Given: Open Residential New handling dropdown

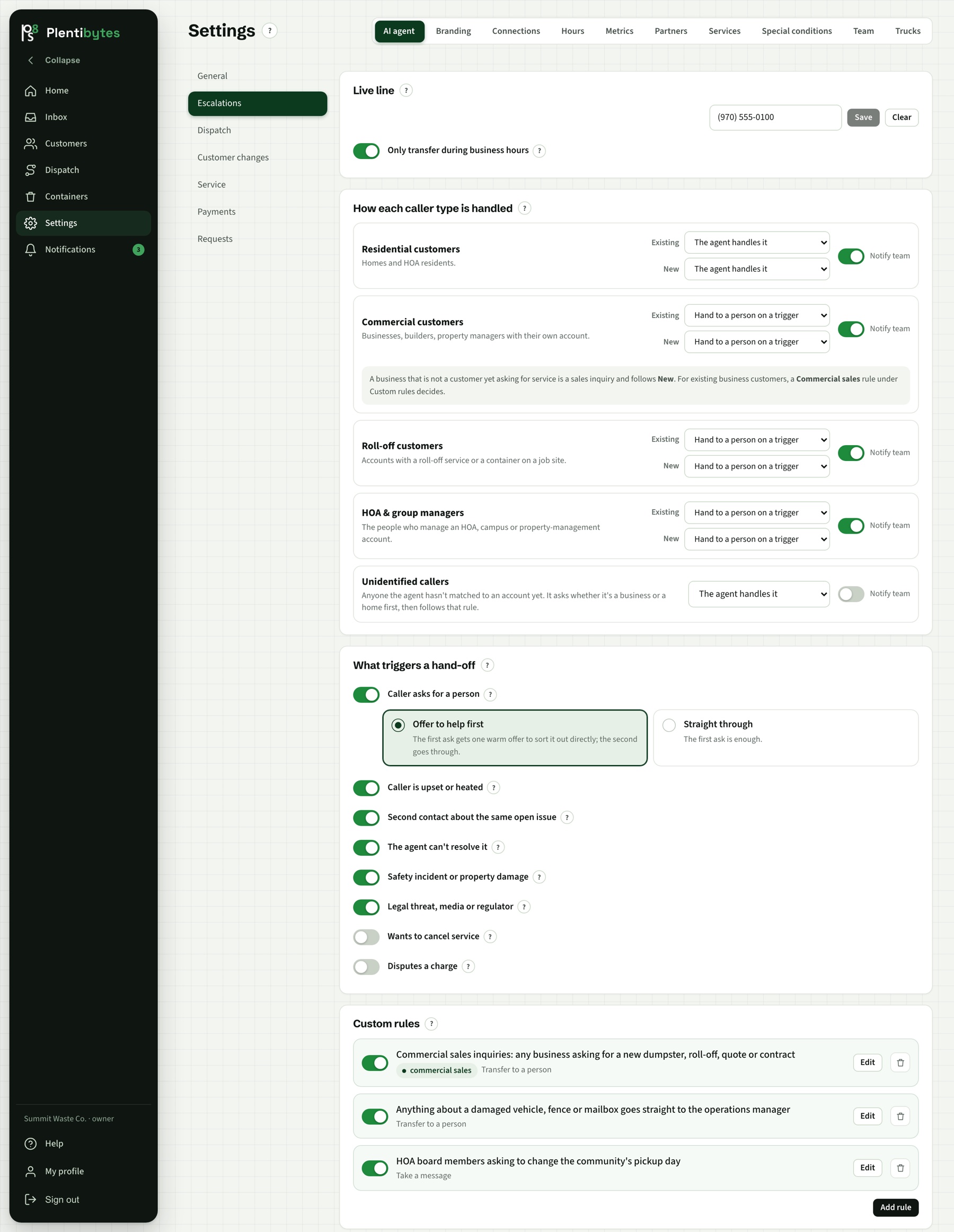Looking at the screenshot, I should point(757,270).
